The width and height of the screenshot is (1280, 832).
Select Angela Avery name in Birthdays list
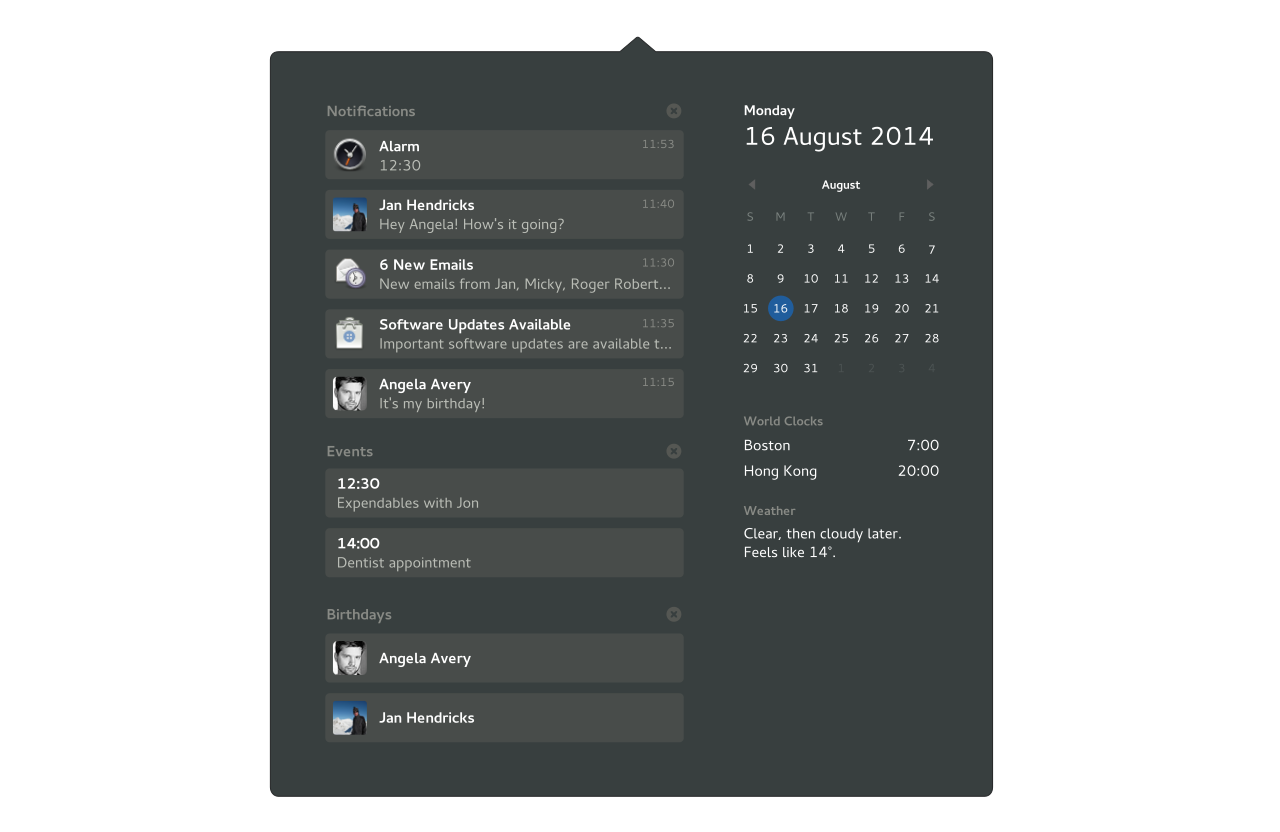425,658
